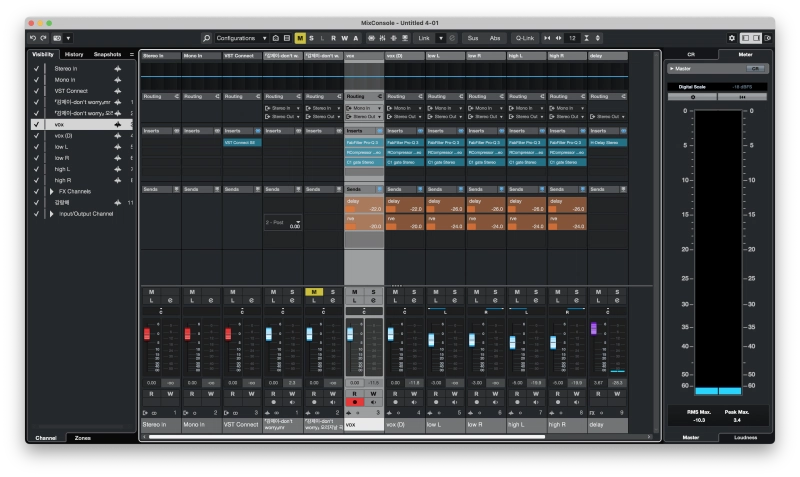This screenshot has width=800, height=477.
Task: Click the Write (W) button on the delay channel
Action: tap(617, 394)
